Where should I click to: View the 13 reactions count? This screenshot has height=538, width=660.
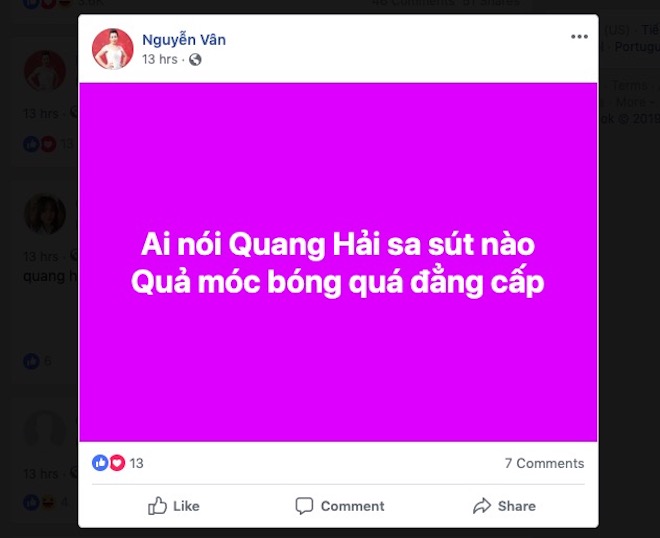(136, 463)
